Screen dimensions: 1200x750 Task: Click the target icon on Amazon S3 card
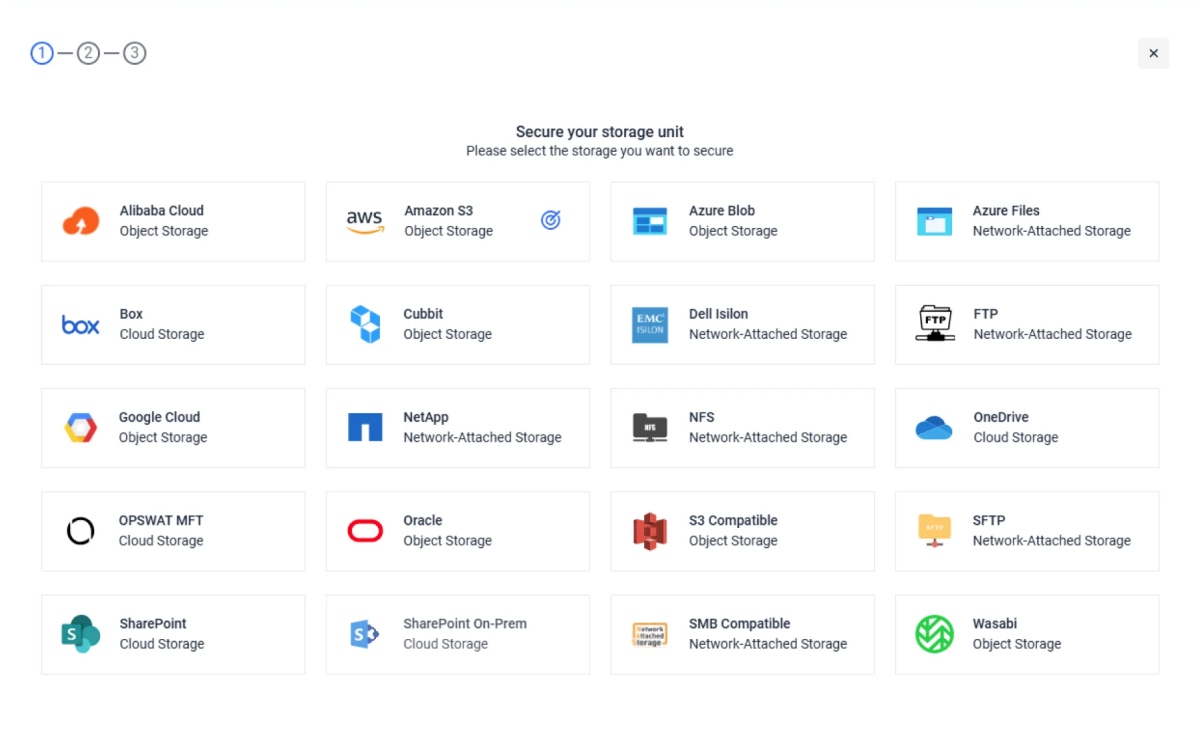coord(551,220)
